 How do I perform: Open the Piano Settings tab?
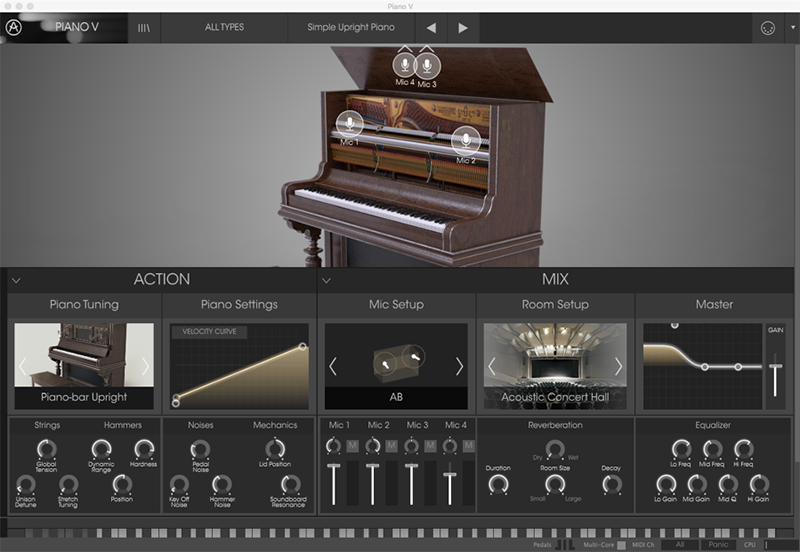click(239, 305)
